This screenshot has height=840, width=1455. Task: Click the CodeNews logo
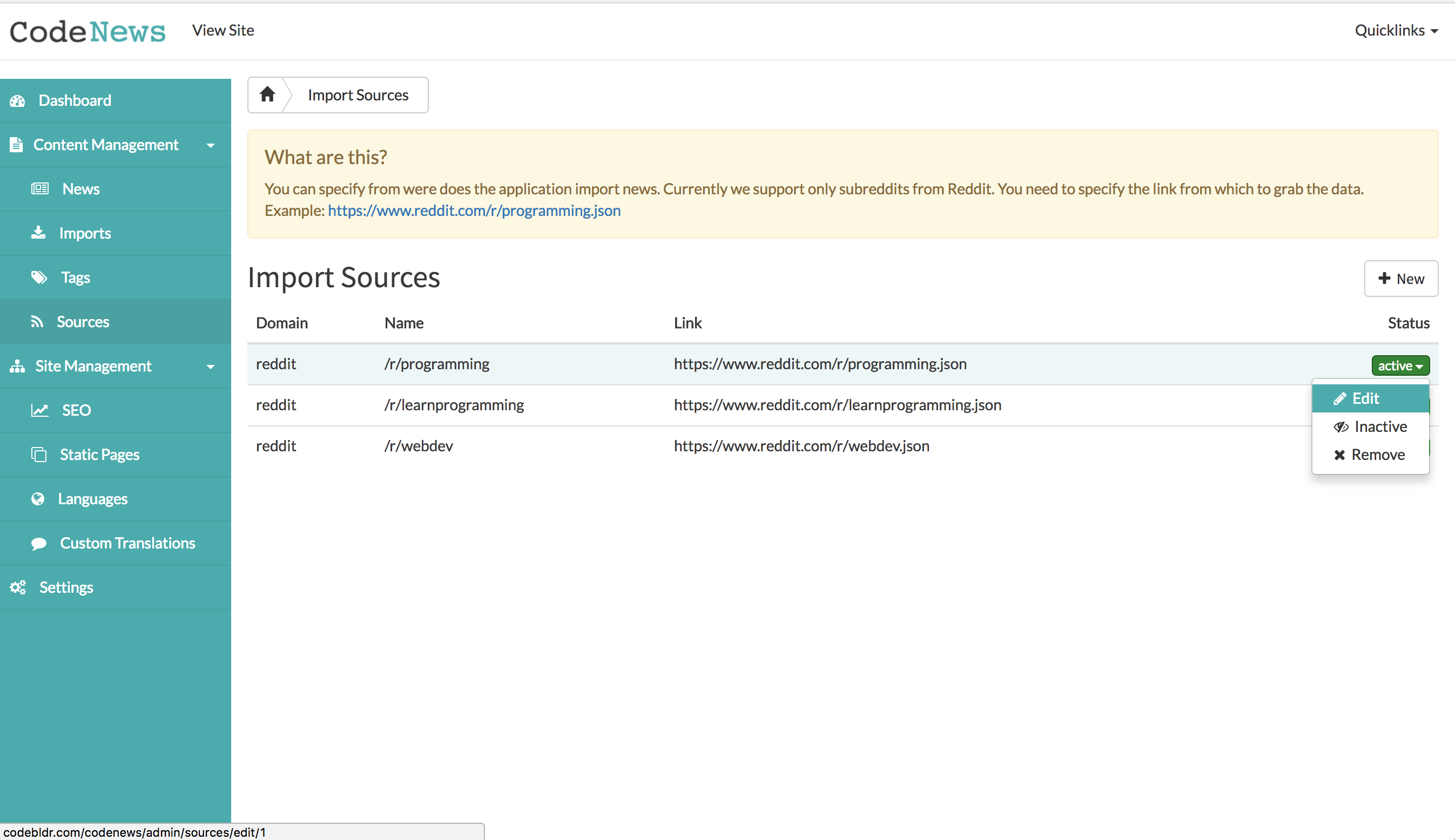(87, 31)
